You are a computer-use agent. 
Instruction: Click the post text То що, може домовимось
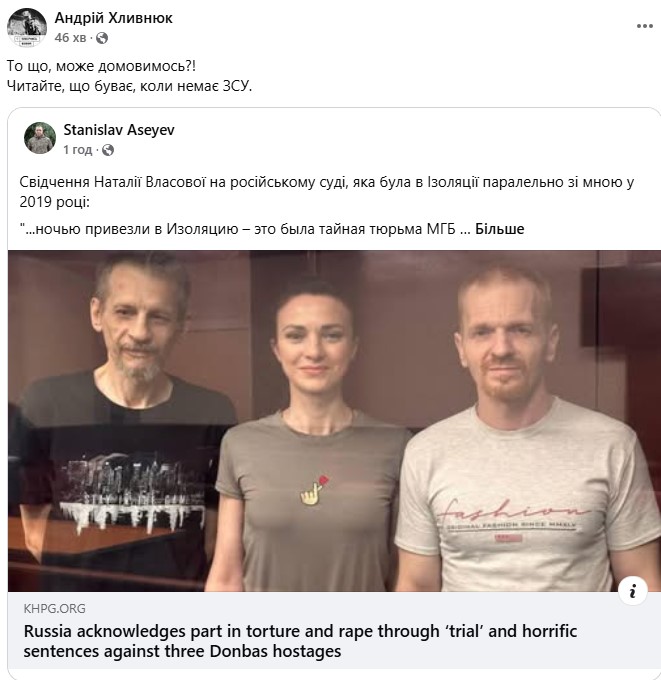point(101,66)
